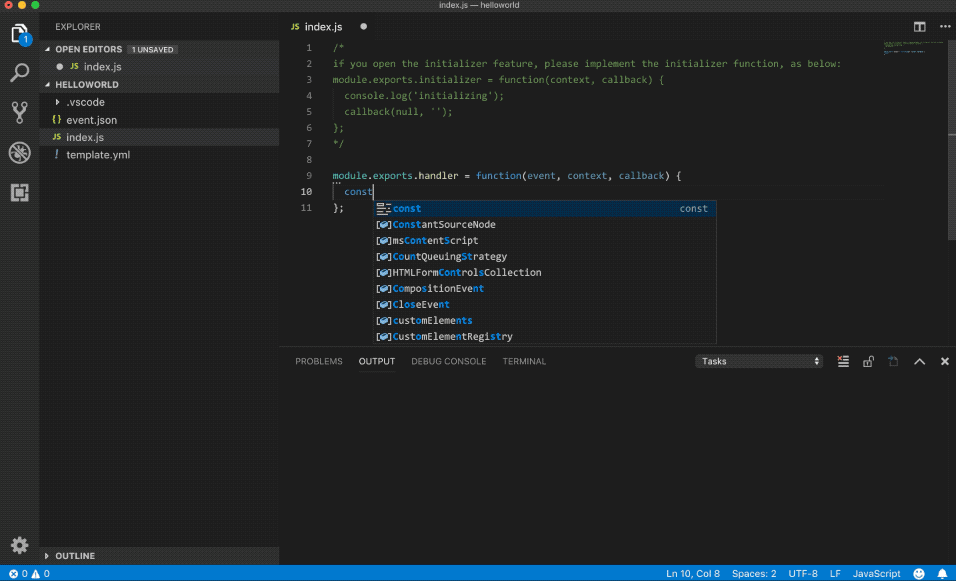Change the language mode from JavaScript
Image resolution: width=956 pixels, height=581 pixels.
point(876,573)
